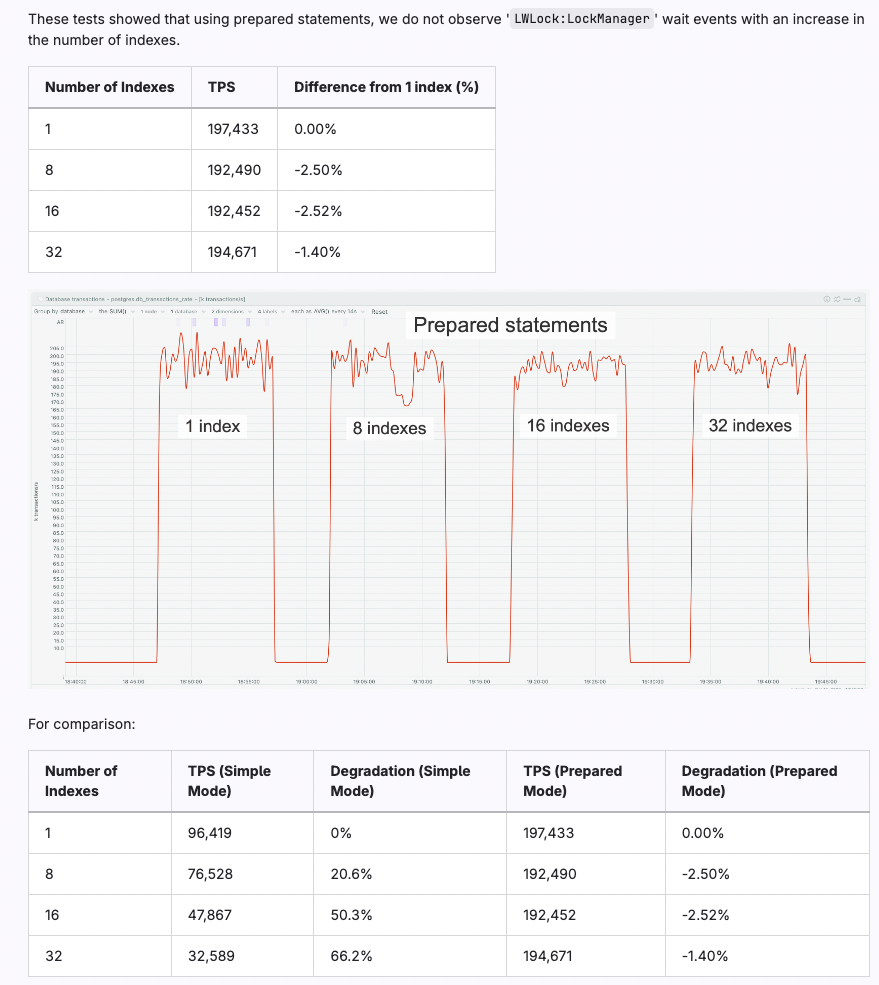Click the info icon in chart header
This screenshot has height=985, width=879.
tap(827, 298)
